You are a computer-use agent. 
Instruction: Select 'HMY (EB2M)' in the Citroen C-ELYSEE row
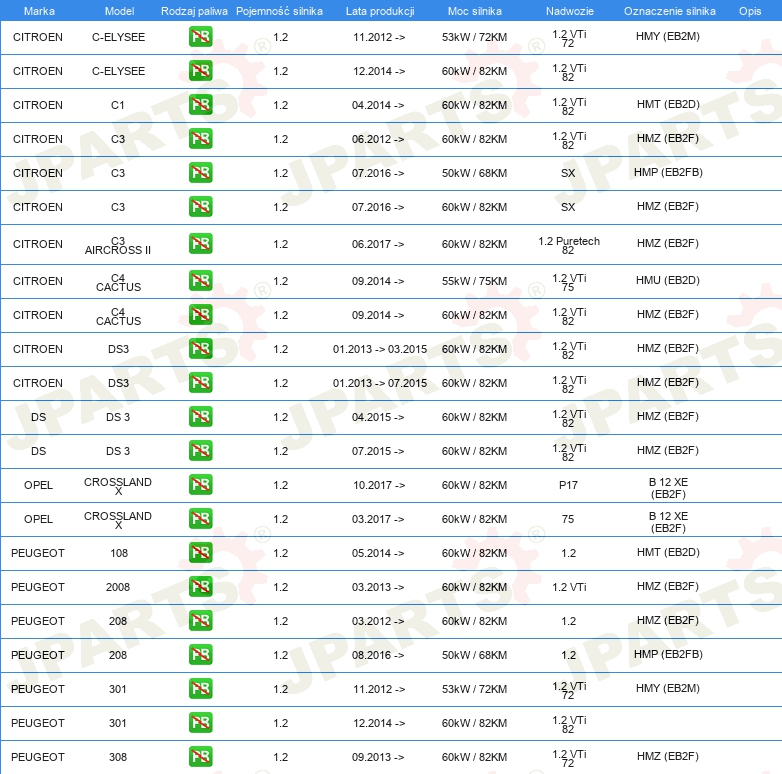[668, 36]
